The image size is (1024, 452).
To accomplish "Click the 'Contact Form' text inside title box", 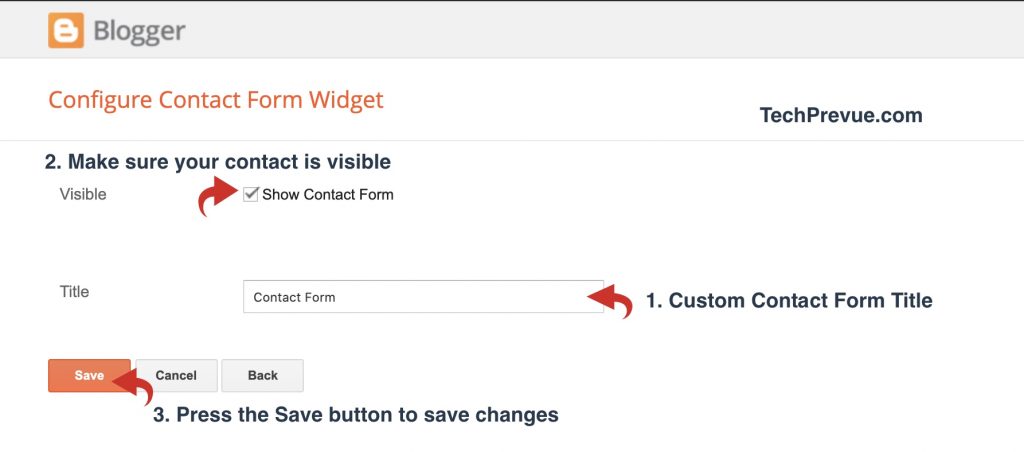I will coord(294,297).
